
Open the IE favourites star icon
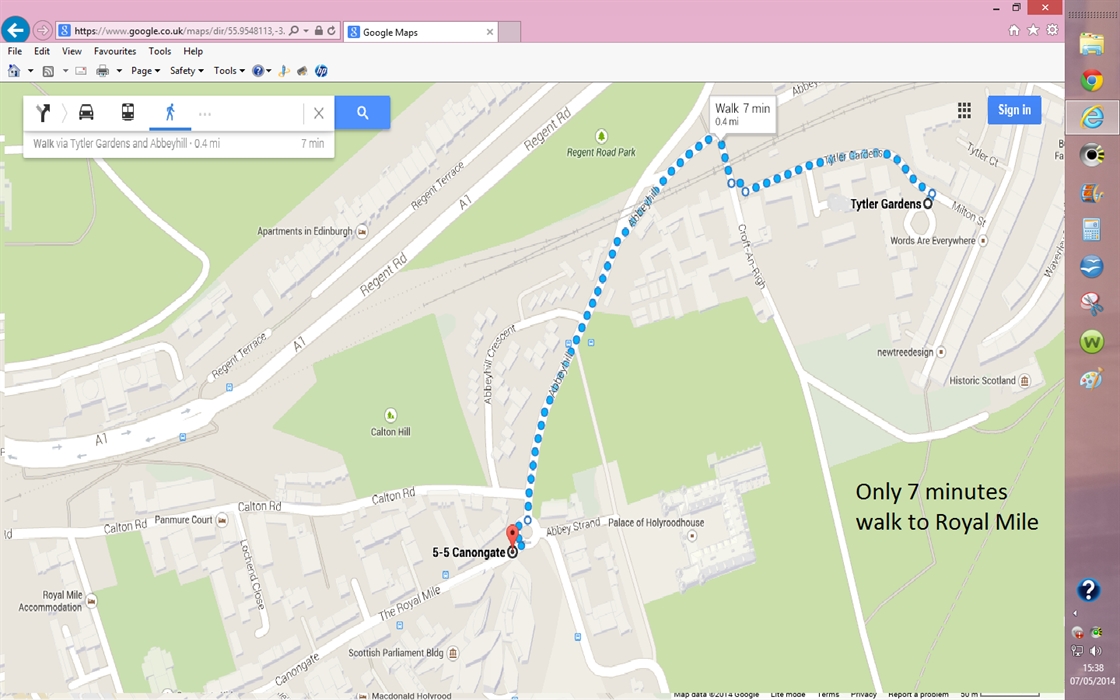coord(1033,30)
